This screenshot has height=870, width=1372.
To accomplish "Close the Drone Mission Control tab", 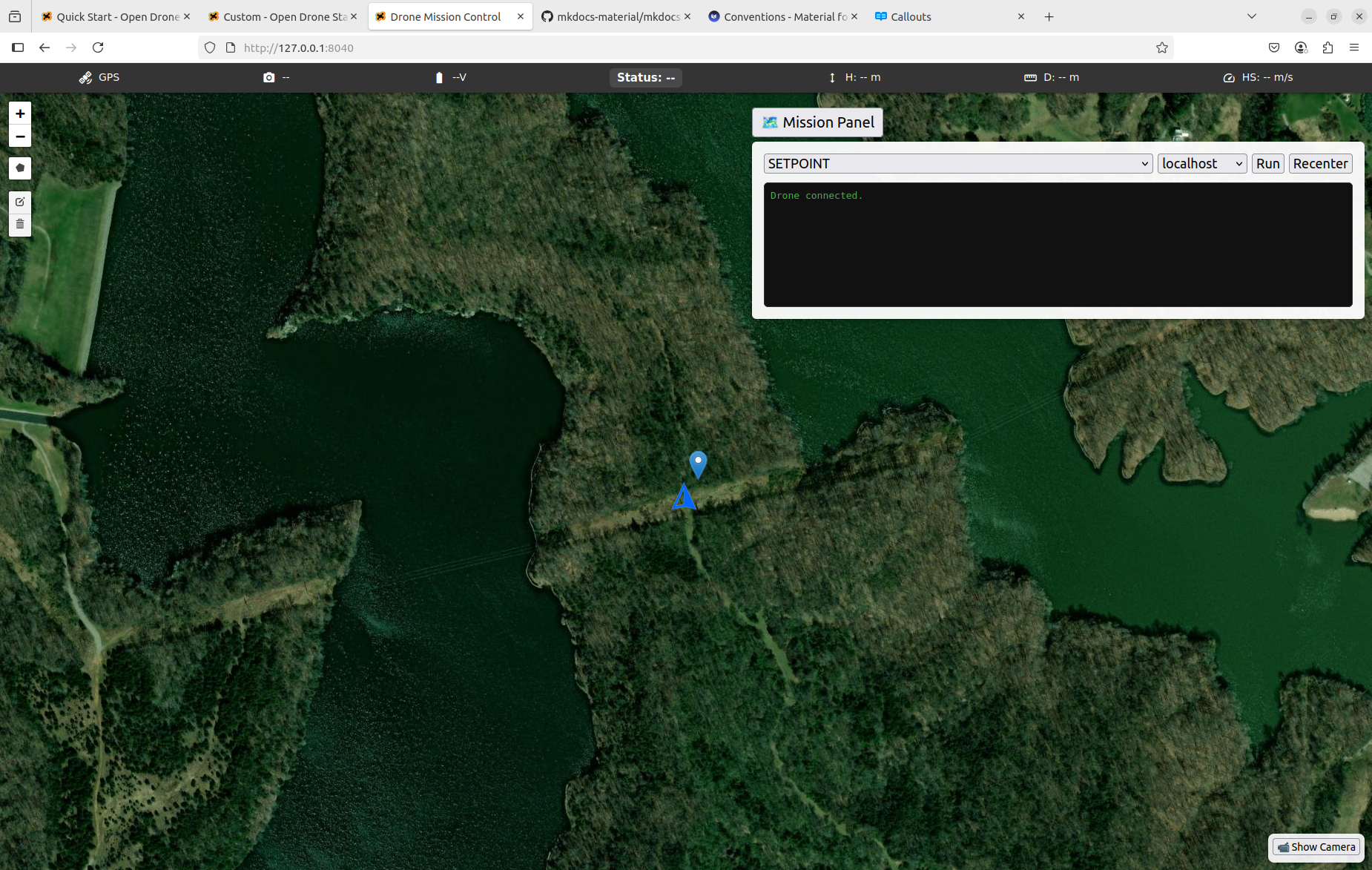I will tap(521, 16).
